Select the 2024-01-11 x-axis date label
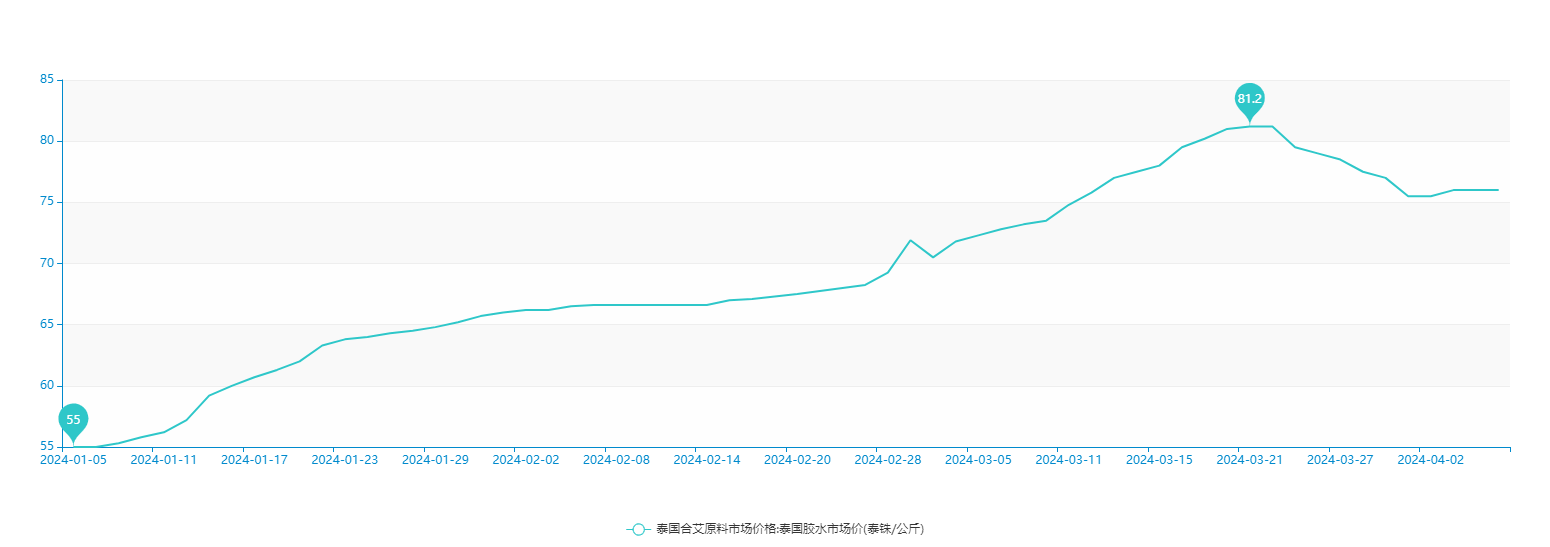 [x=164, y=460]
